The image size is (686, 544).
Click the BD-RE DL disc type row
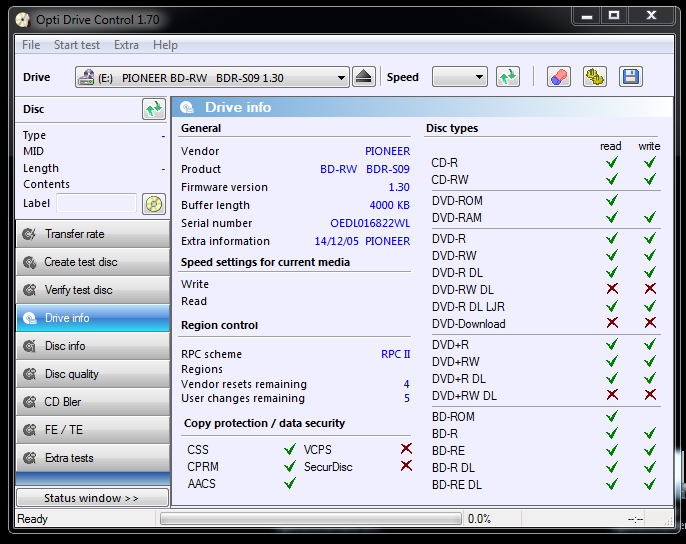tap(546, 484)
